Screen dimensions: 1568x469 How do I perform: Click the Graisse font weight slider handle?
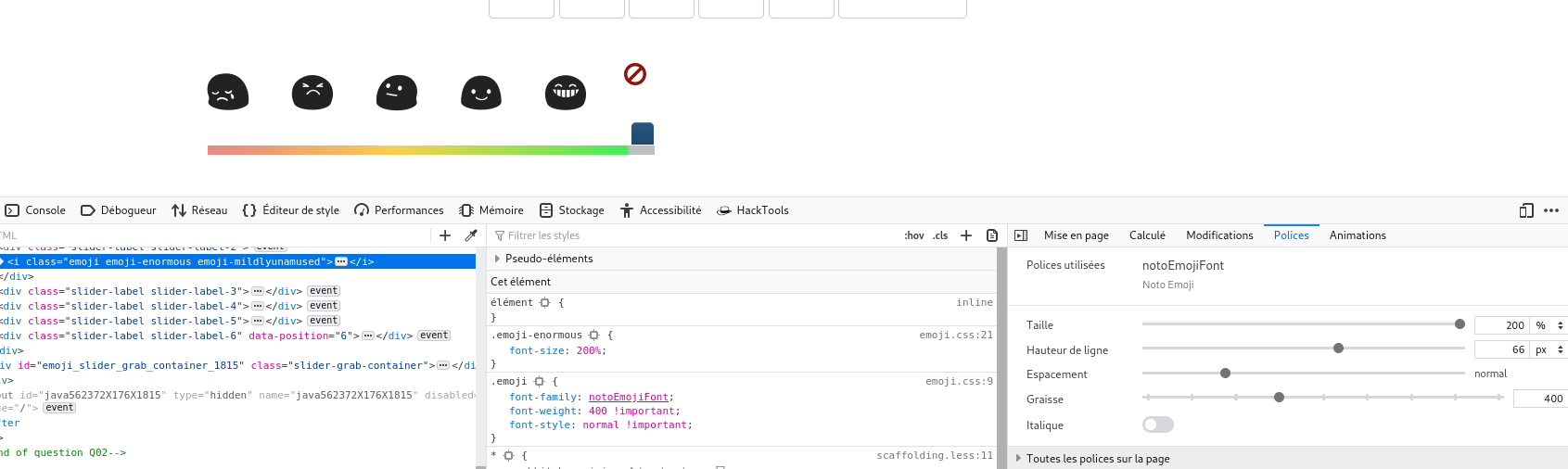(1279, 398)
